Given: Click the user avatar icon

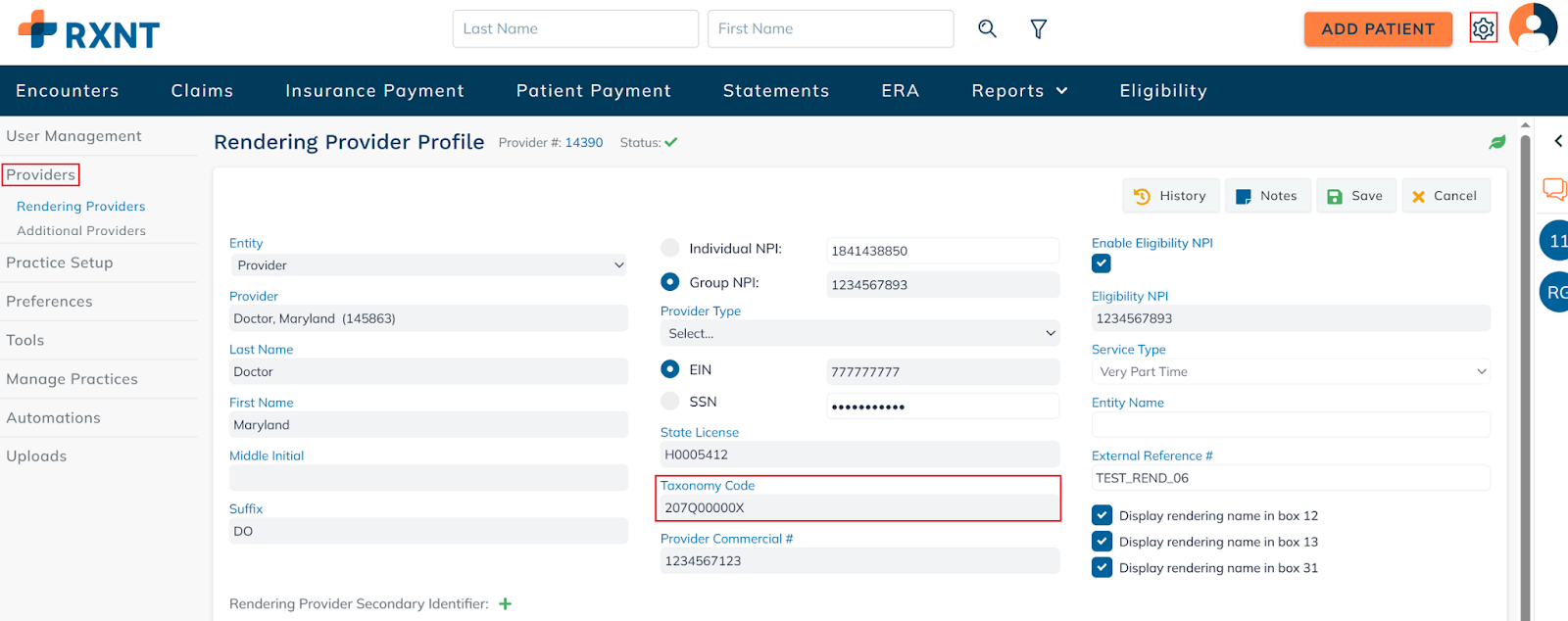Looking at the screenshot, I should (1533, 27).
